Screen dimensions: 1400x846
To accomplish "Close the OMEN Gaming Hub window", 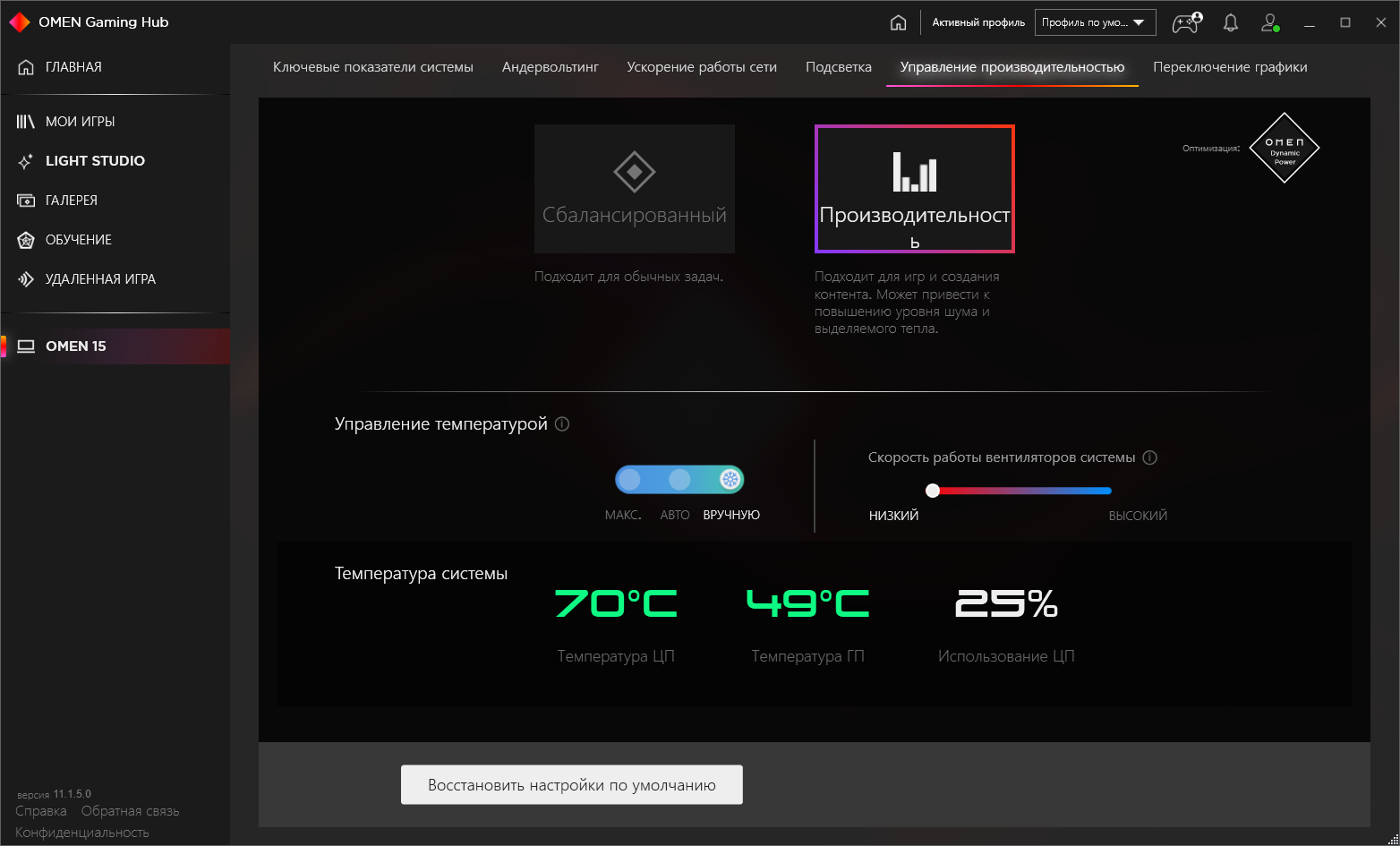I will 1381,22.
